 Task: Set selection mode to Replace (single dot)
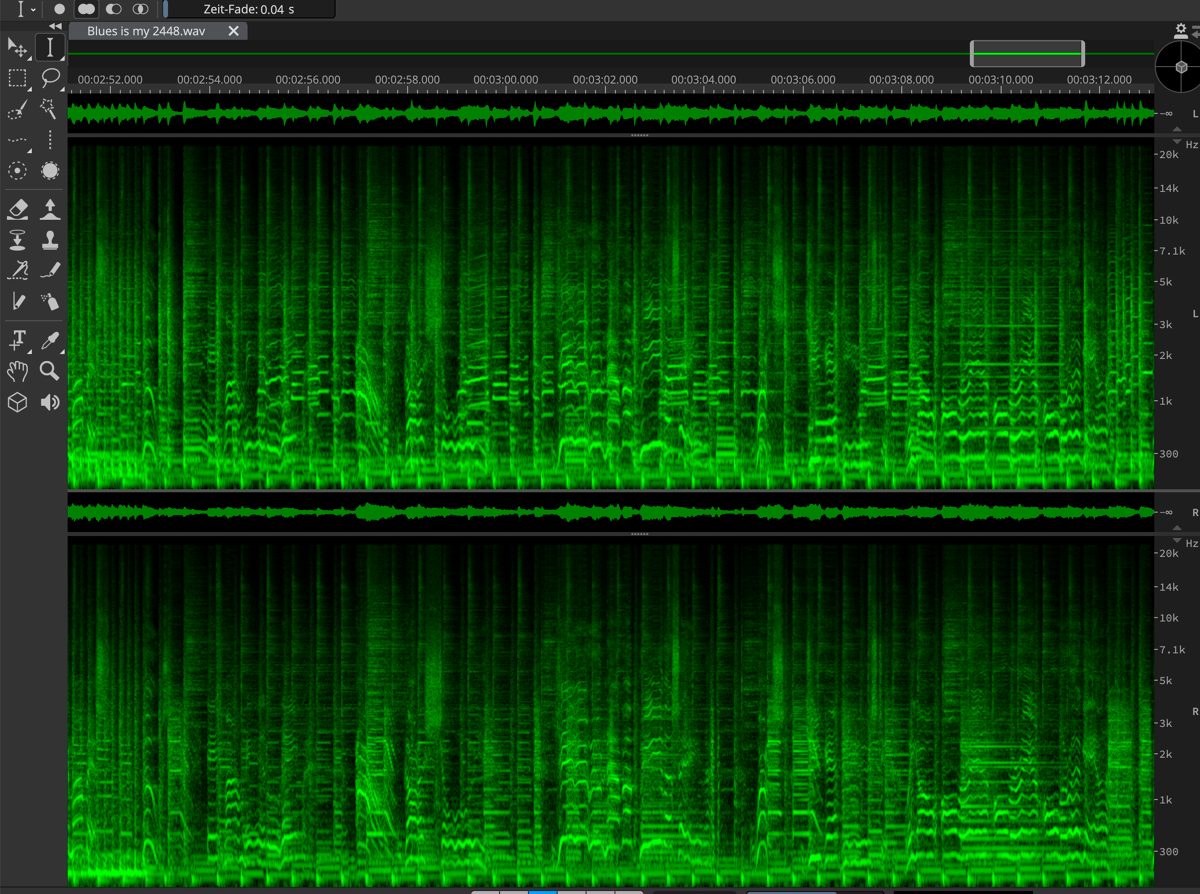click(59, 8)
